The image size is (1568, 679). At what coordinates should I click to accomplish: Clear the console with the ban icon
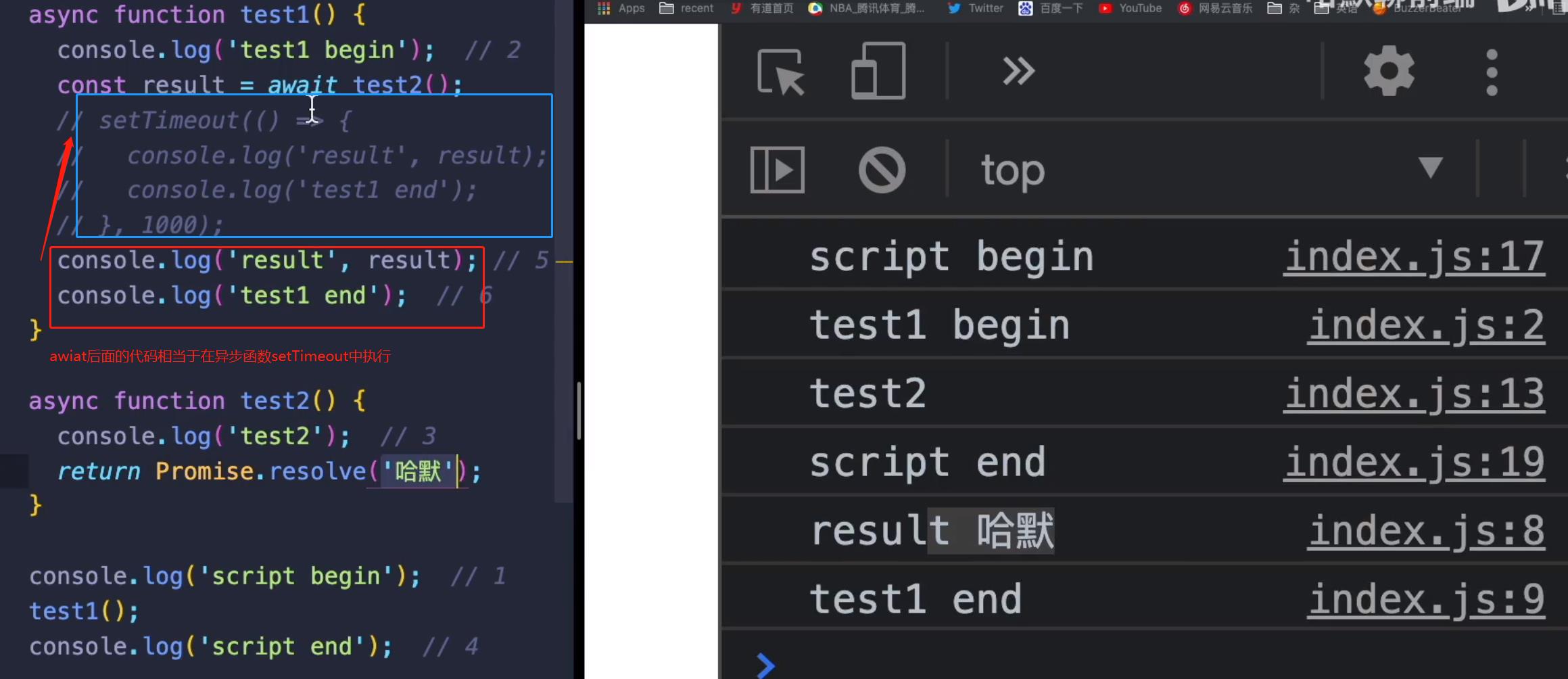pos(882,170)
